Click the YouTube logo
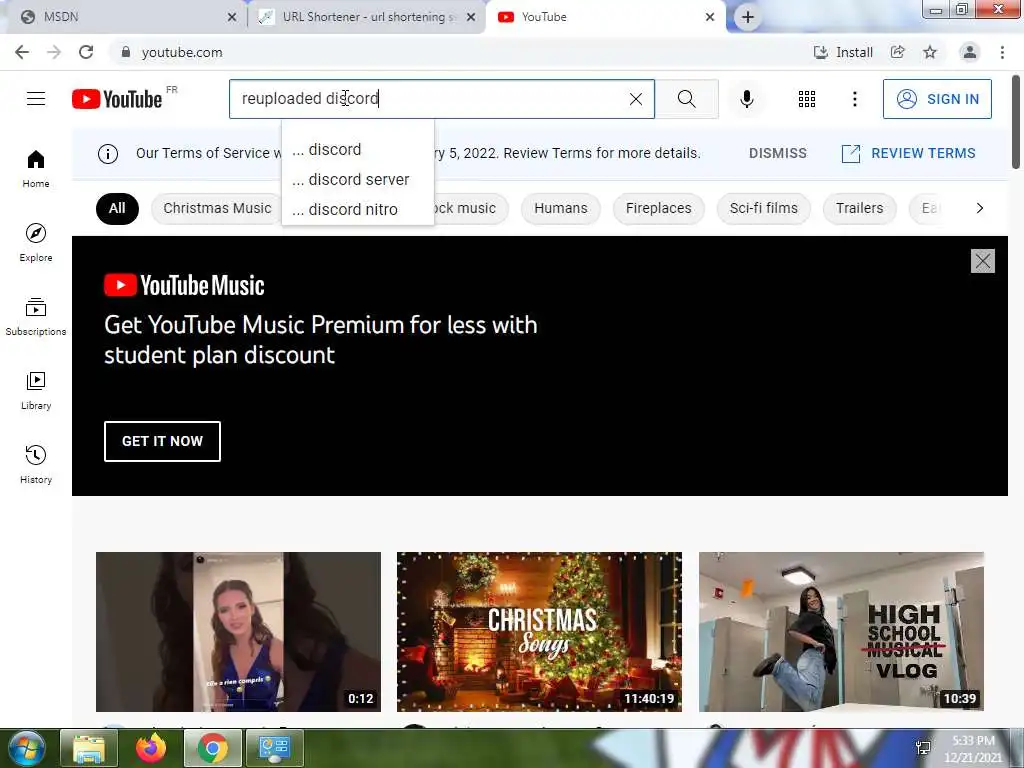Screen dimensions: 1024x768 [117, 99]
